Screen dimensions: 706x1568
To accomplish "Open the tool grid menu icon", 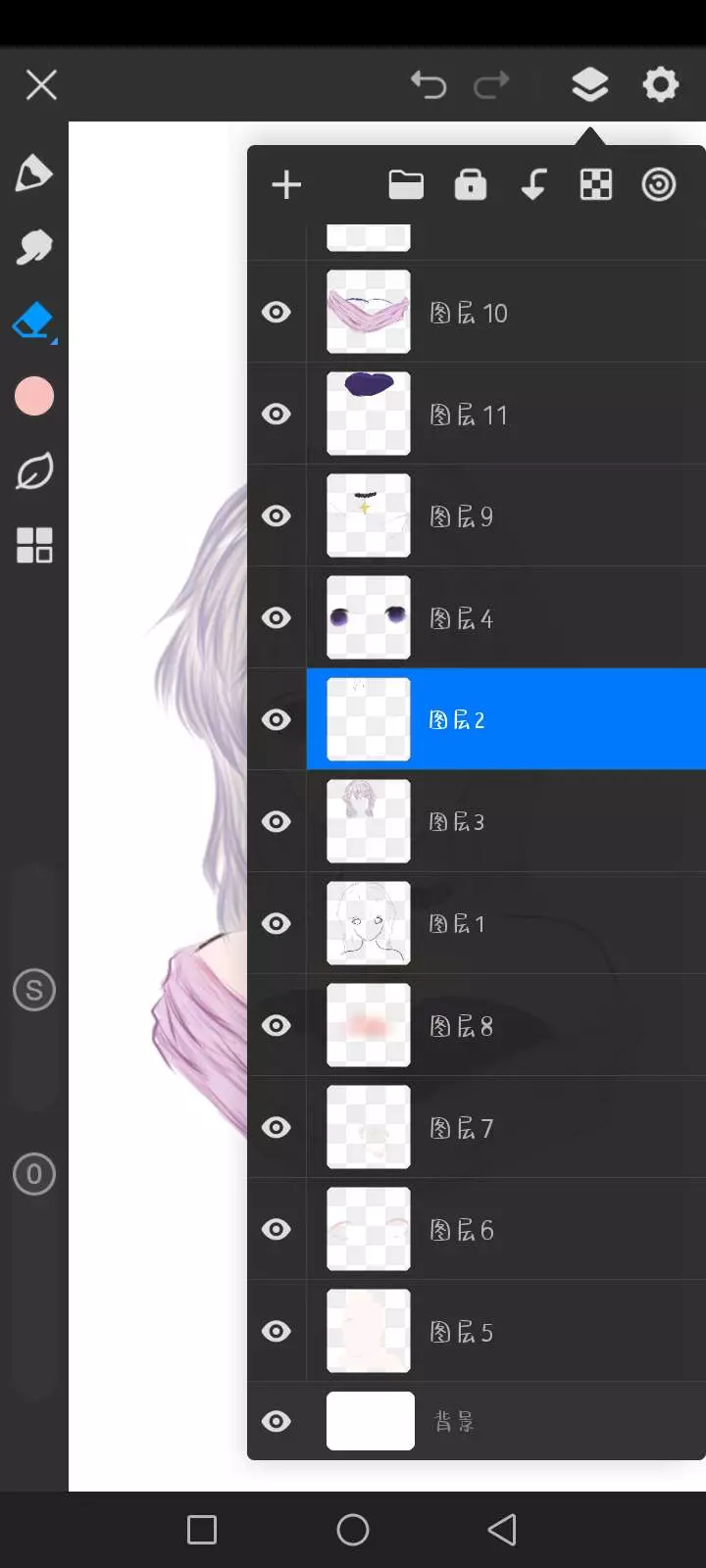I will [34, 545].
